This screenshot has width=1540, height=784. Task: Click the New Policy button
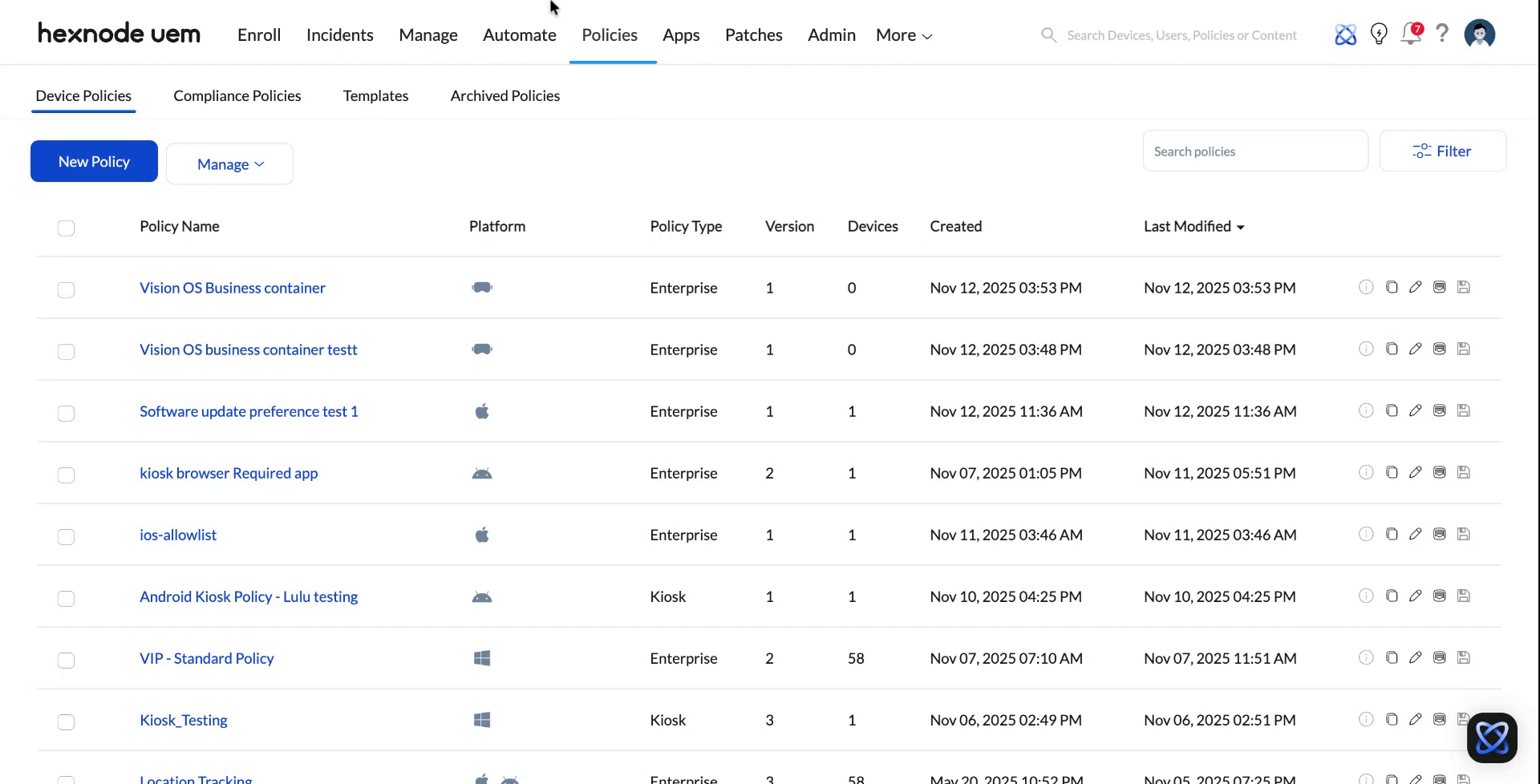(x=93, y=161)
